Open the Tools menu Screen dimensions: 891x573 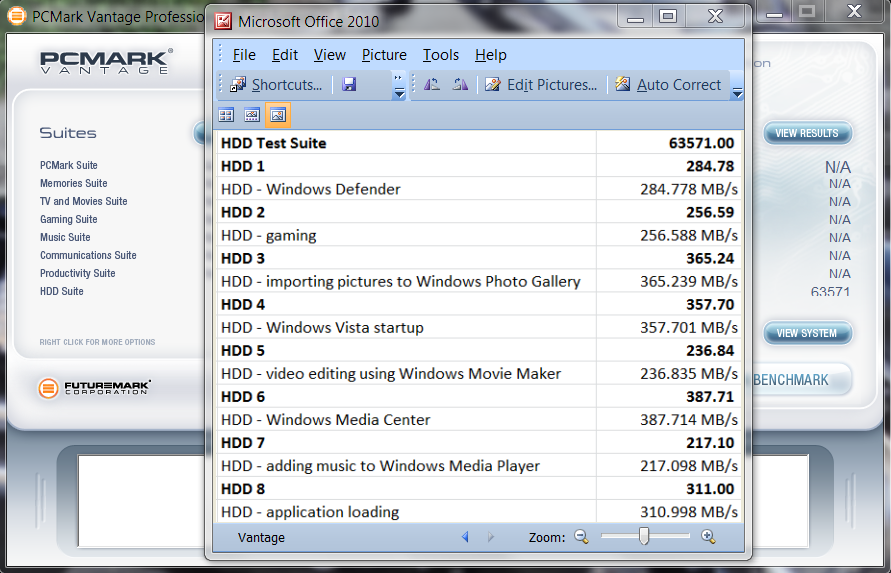pos(441,55)
